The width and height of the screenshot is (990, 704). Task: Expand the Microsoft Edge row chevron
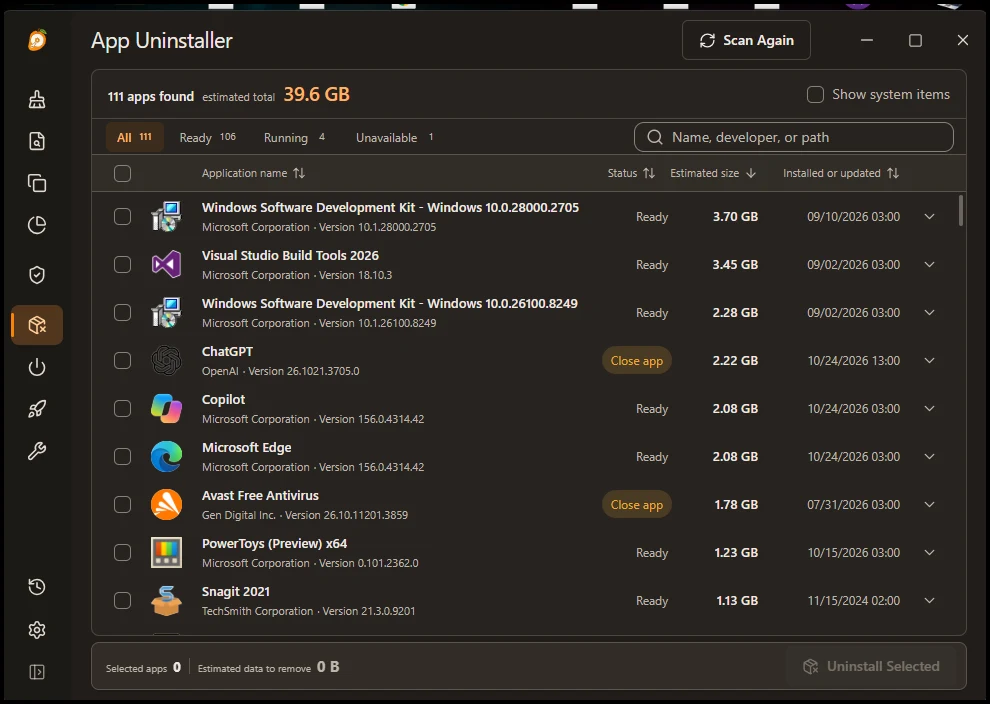pyautogui.click(x=929, y=456)
